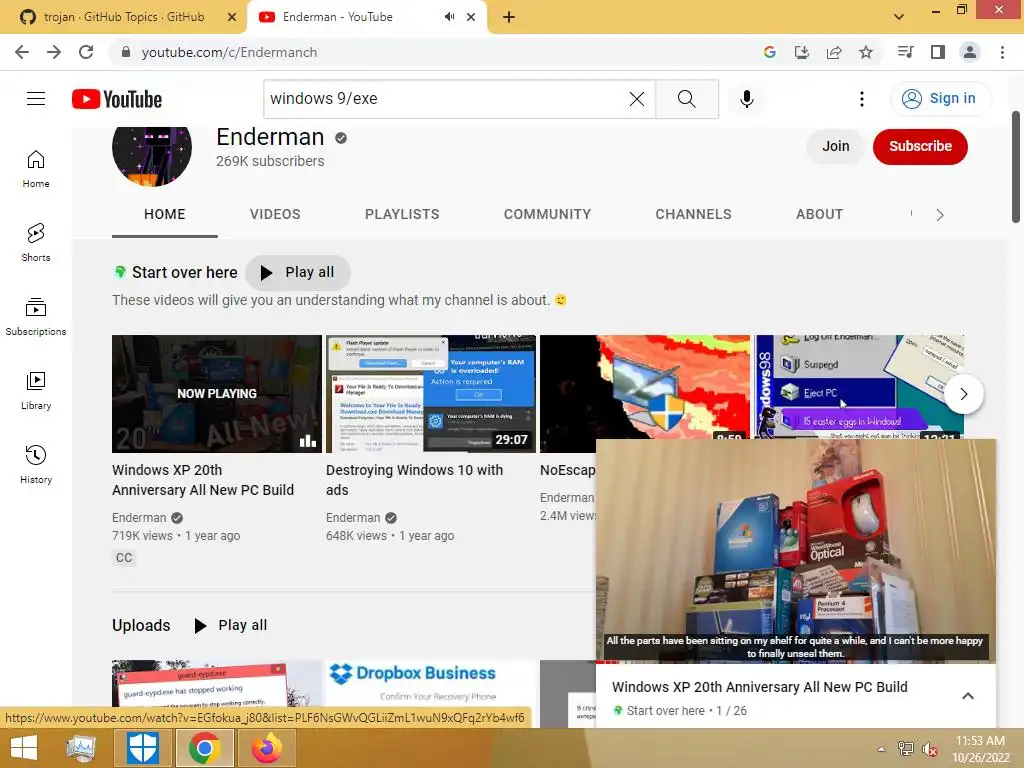Screen dimensions: 1024x768
Task: Open Shorts in the left sidebar
Action: 36,242
